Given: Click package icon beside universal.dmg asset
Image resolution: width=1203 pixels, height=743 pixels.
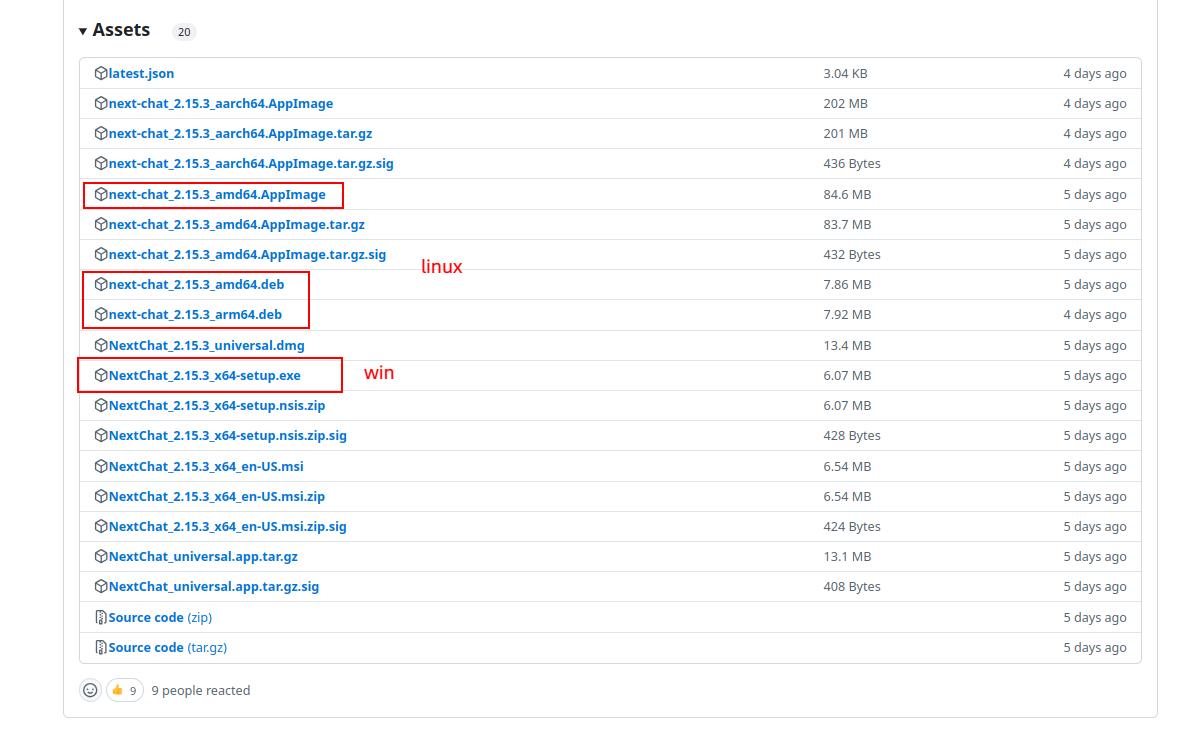Looking at the screenshot, I should click(x=101, y=345).
